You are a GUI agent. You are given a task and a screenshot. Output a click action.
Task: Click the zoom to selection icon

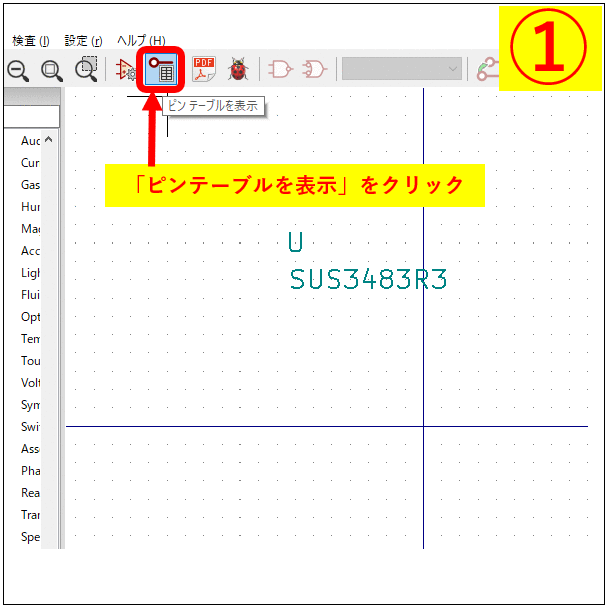(87, 69)
